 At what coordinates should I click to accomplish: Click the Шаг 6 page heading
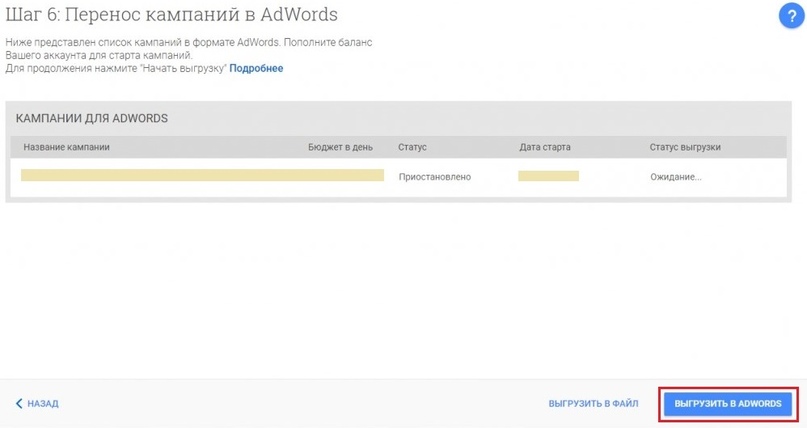(171, 14)
